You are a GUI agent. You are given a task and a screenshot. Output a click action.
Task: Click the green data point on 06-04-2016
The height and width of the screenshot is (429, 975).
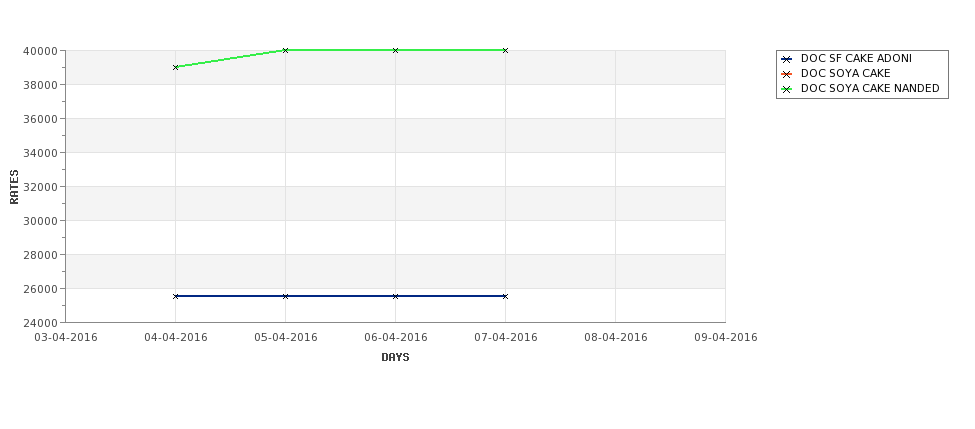pyautogui.click(x=395, y=50)
